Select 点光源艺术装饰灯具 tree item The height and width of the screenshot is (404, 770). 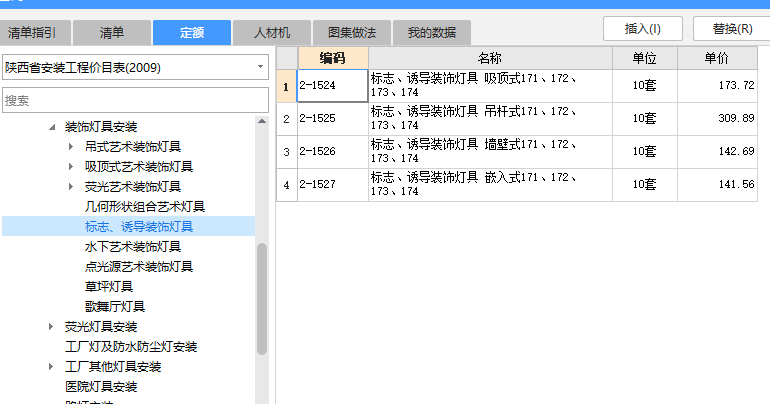[x=139, y=267]
